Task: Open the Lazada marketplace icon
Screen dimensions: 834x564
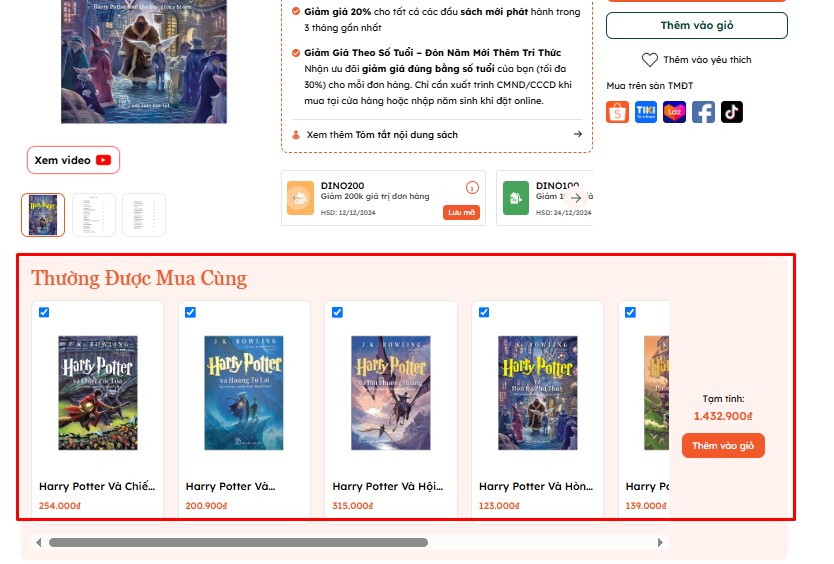Action: pyautogui.click(x=674, y=112)
